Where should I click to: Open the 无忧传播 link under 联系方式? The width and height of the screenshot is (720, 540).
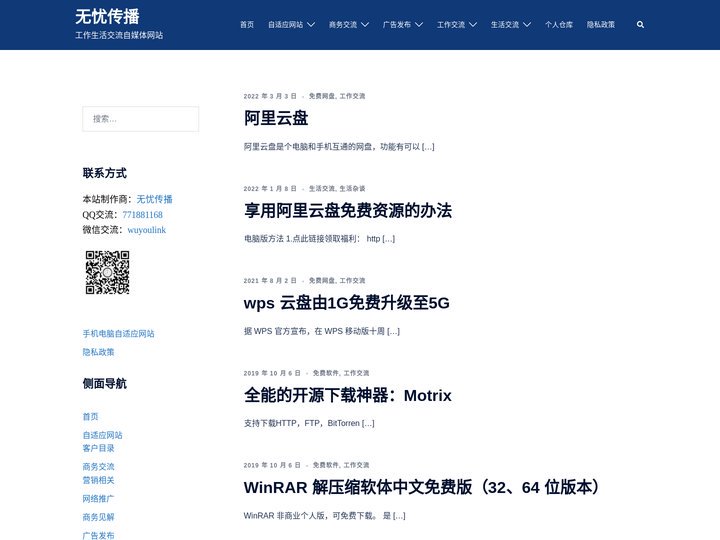click(154, 199)
